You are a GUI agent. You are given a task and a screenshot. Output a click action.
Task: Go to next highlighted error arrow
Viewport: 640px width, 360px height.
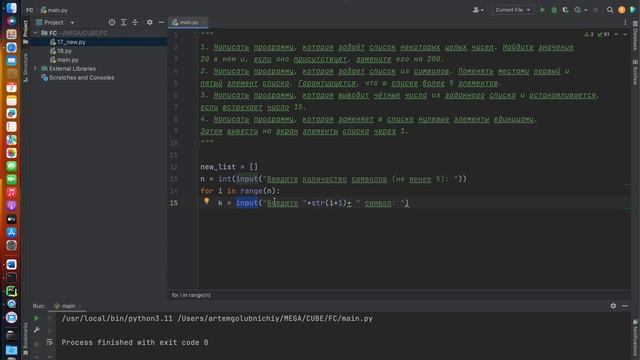point(625,35)
